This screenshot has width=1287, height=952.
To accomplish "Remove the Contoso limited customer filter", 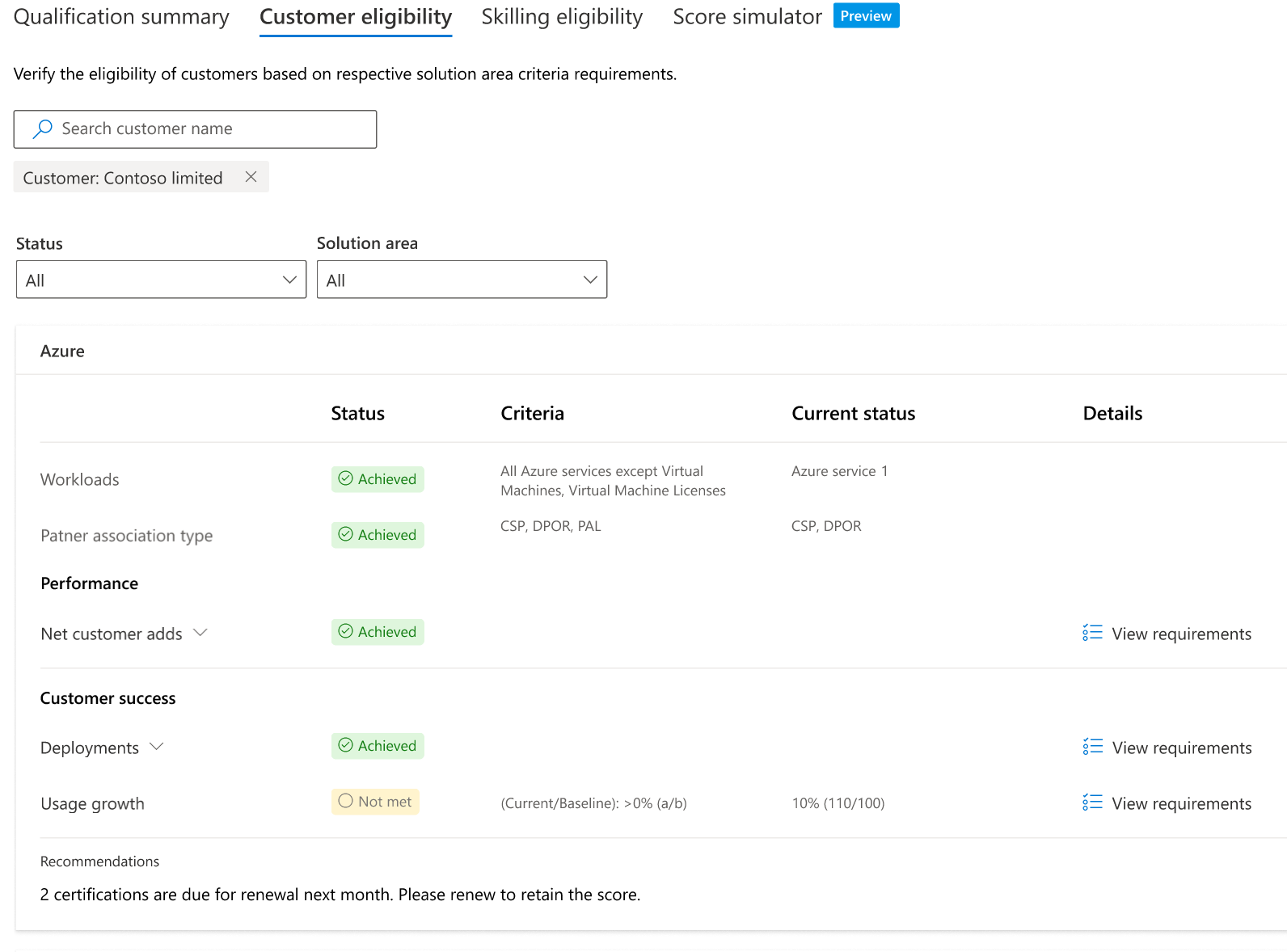I will tap(251, 177).
